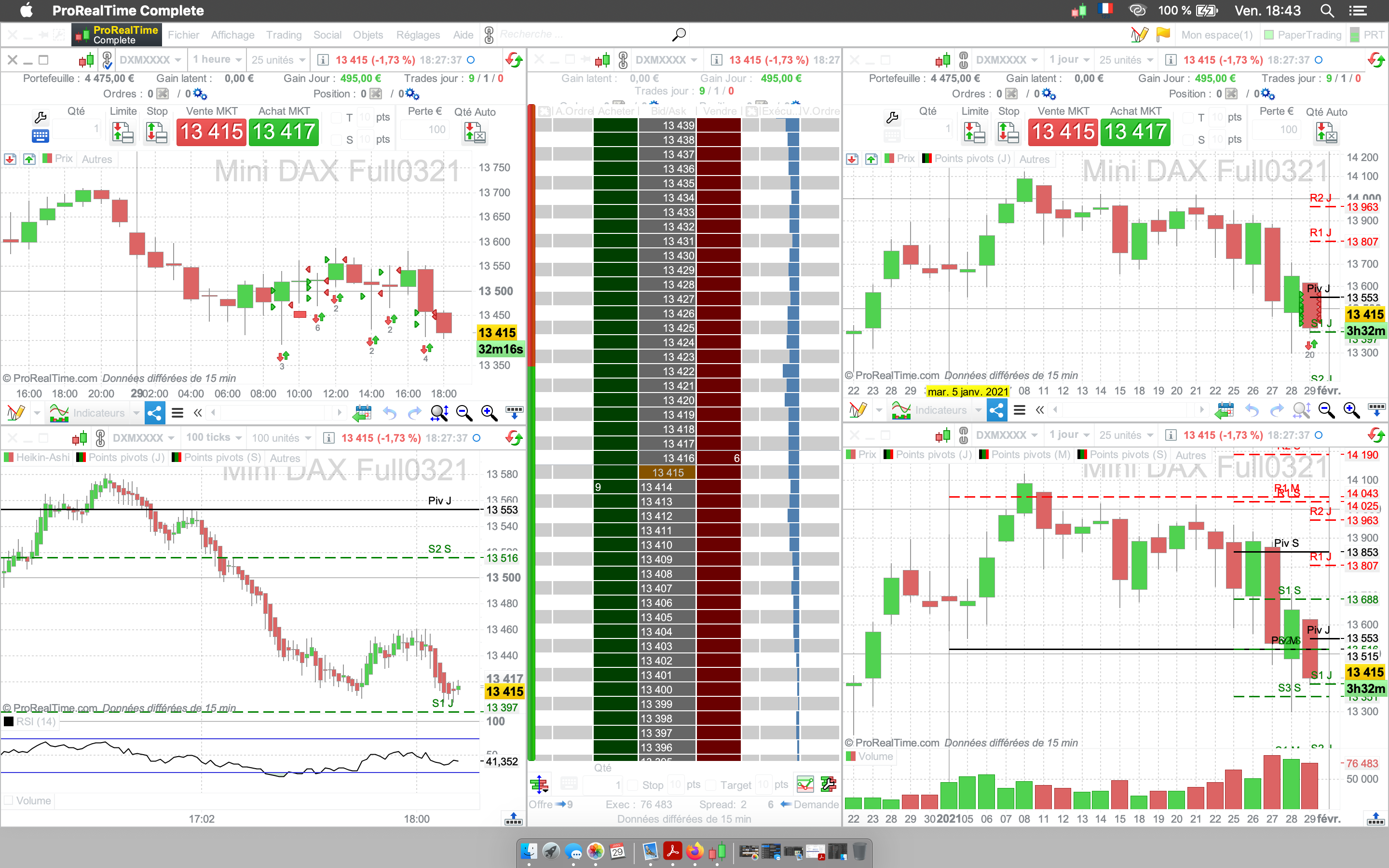
Task: Click zoom in magnifier on hourly chart
Action: pos(489,412)
